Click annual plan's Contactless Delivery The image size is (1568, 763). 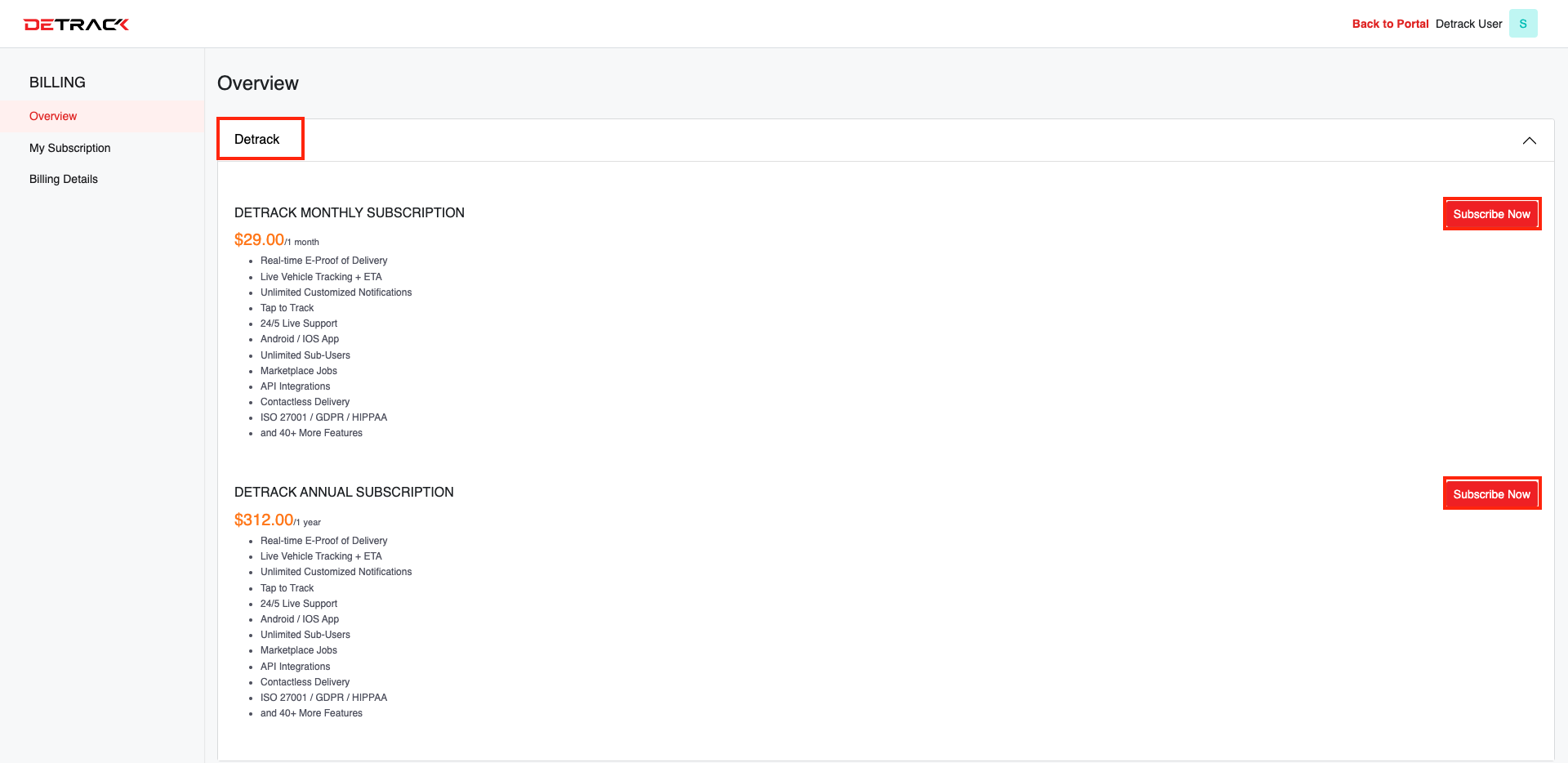[305, 682]
